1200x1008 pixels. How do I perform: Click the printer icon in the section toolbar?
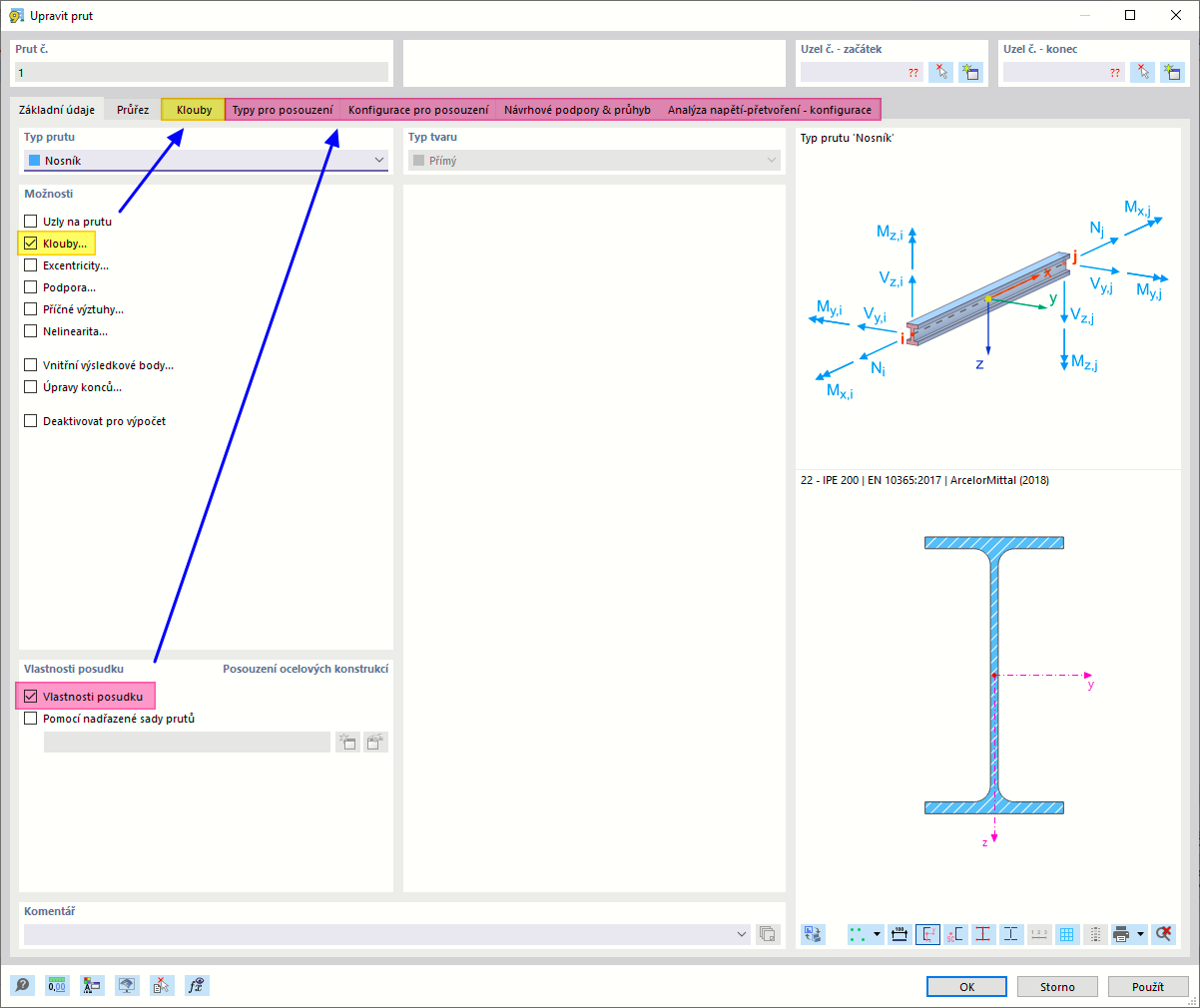(1121, 934)
